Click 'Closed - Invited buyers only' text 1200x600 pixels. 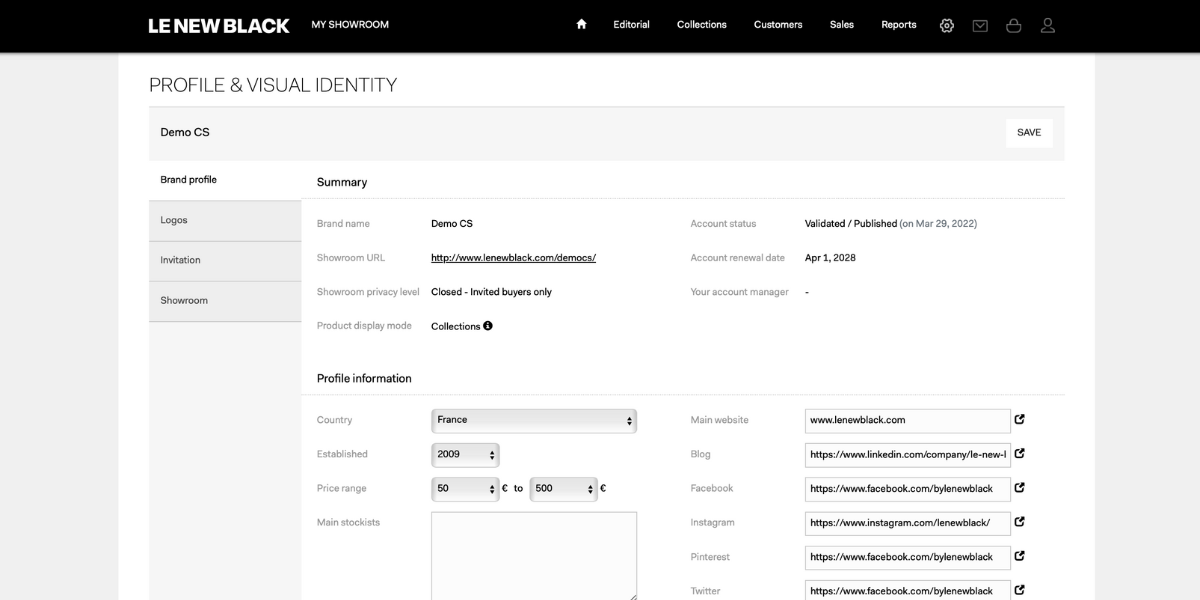pos(491,292)
